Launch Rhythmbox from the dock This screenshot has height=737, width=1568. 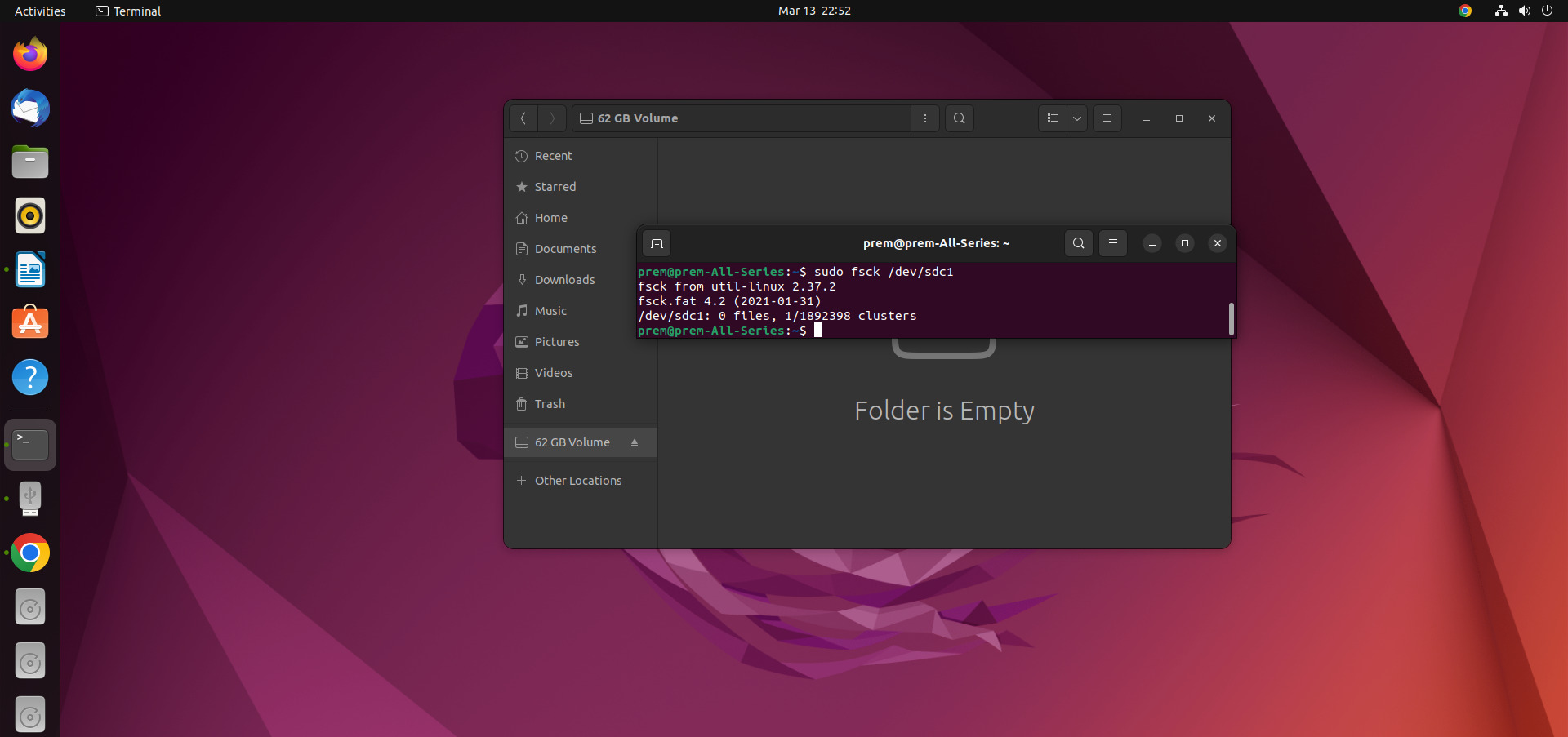click(30, 216)
